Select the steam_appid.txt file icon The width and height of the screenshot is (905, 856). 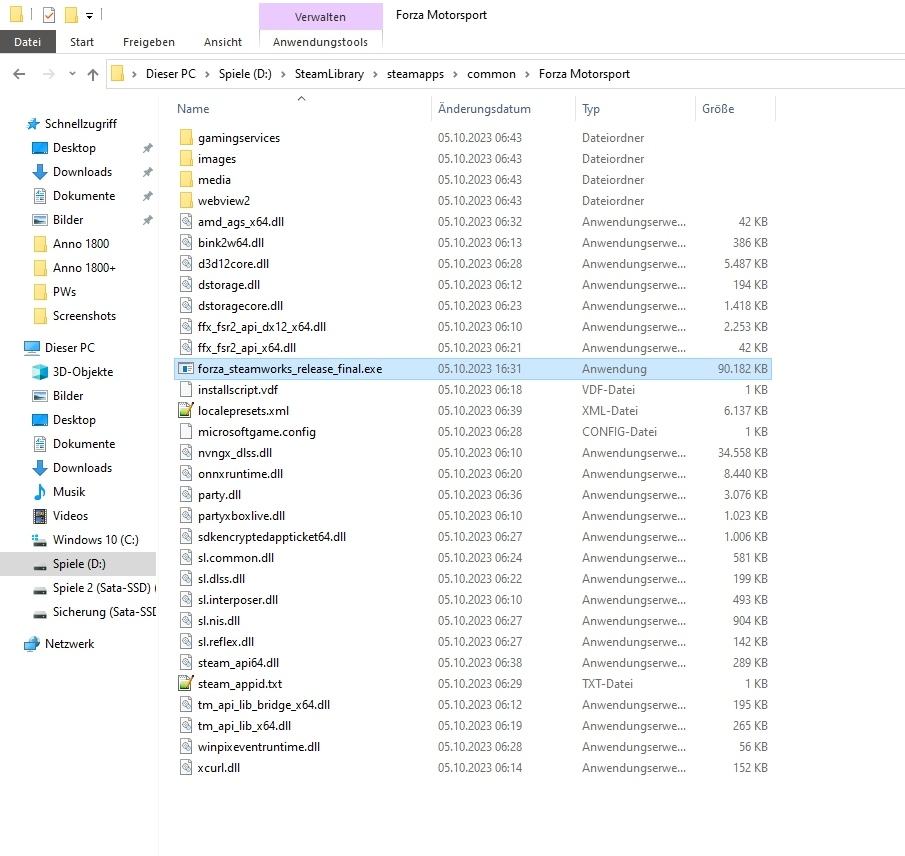[186, 683]
